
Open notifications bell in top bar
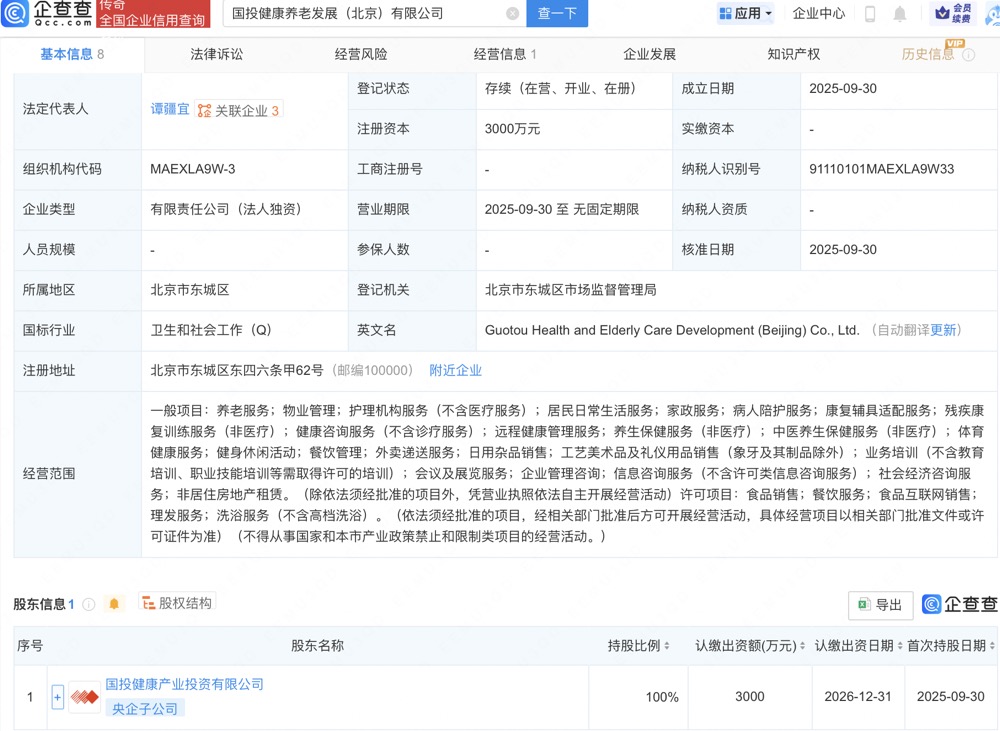click(x=900, y=14)
